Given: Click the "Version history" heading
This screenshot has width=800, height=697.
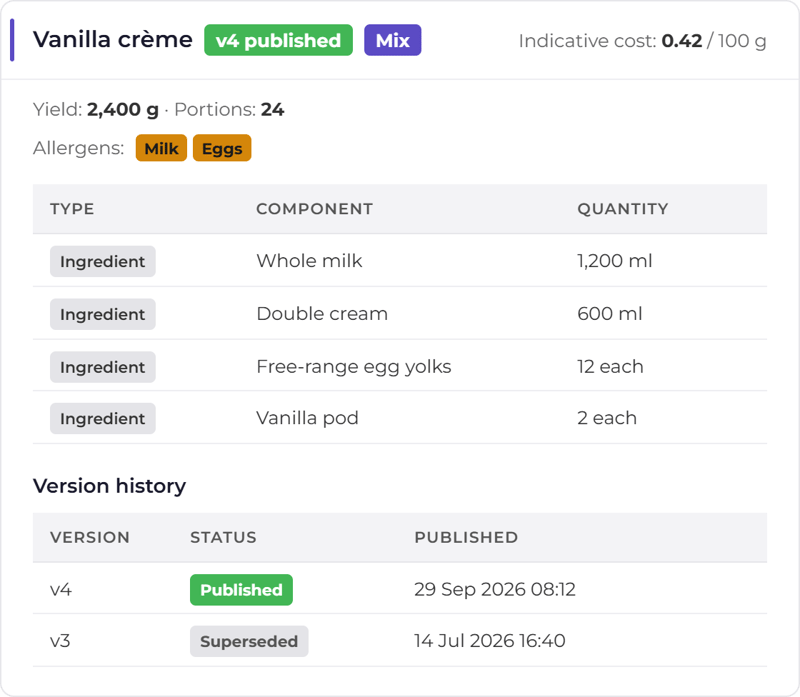Looking at the screenshot, I should [x=109, y=486].
